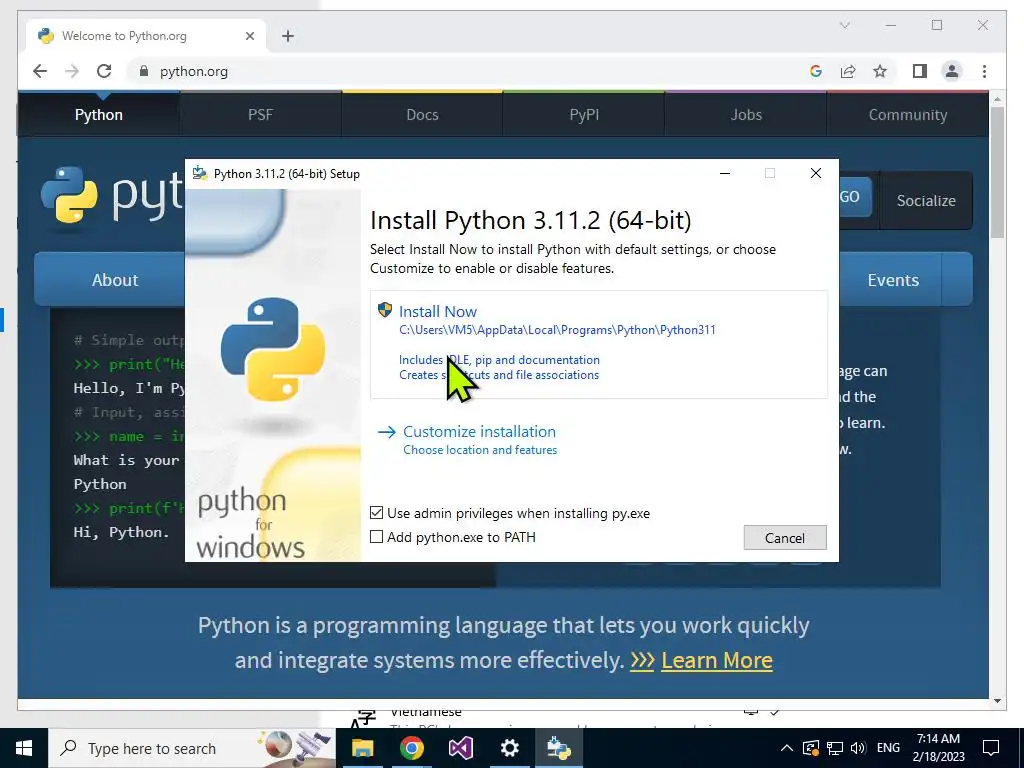
Task: Toggle Use admin privileges checkbox
Action: pos(376,513)
